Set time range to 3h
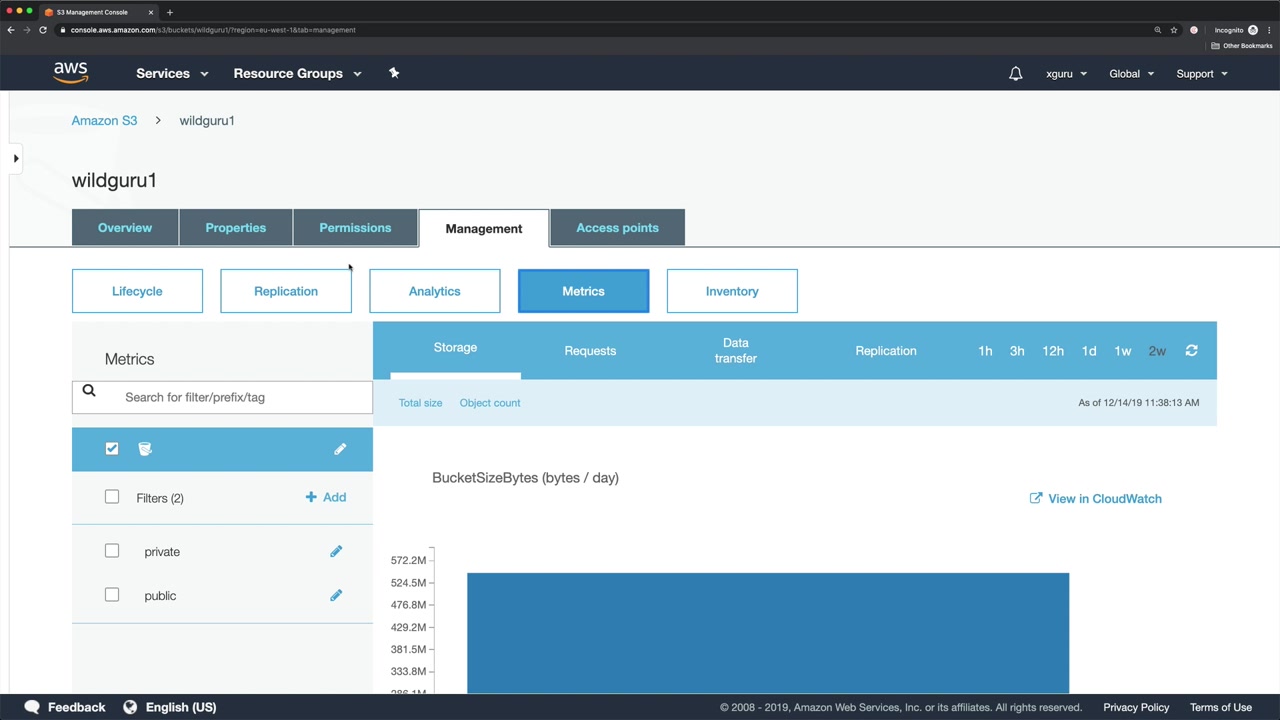Screen dimensions: 1280x720 pyautogui.click(x=1017, y=351)
